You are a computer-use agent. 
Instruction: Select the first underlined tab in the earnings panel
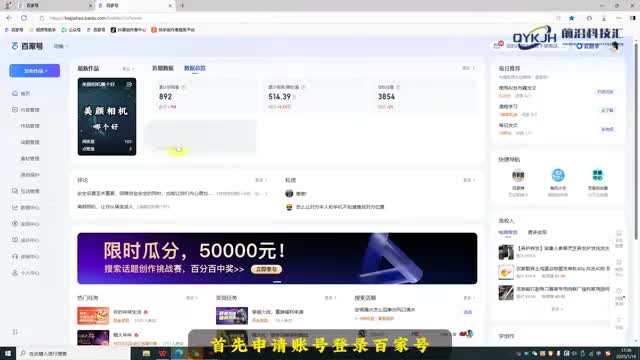coord(508,232)
